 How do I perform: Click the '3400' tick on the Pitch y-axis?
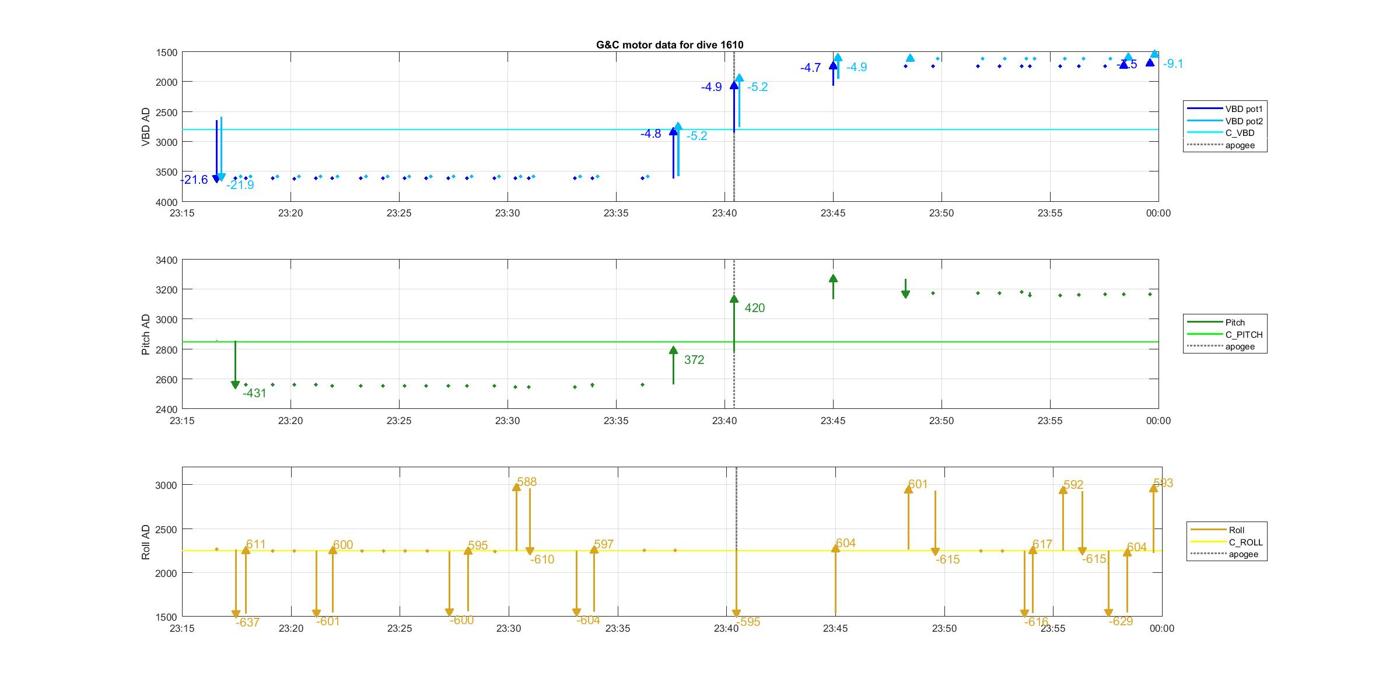click(x=165, y=260)
